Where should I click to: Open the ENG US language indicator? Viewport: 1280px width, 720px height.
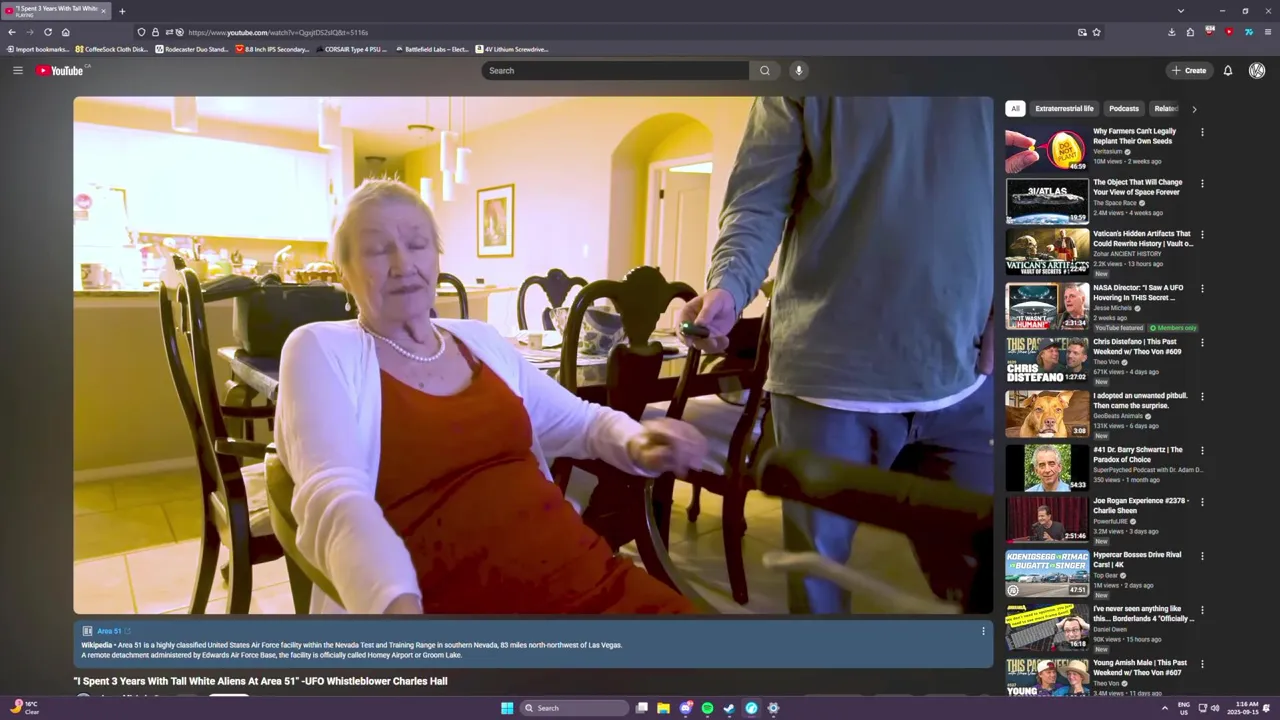[1184, 708]
